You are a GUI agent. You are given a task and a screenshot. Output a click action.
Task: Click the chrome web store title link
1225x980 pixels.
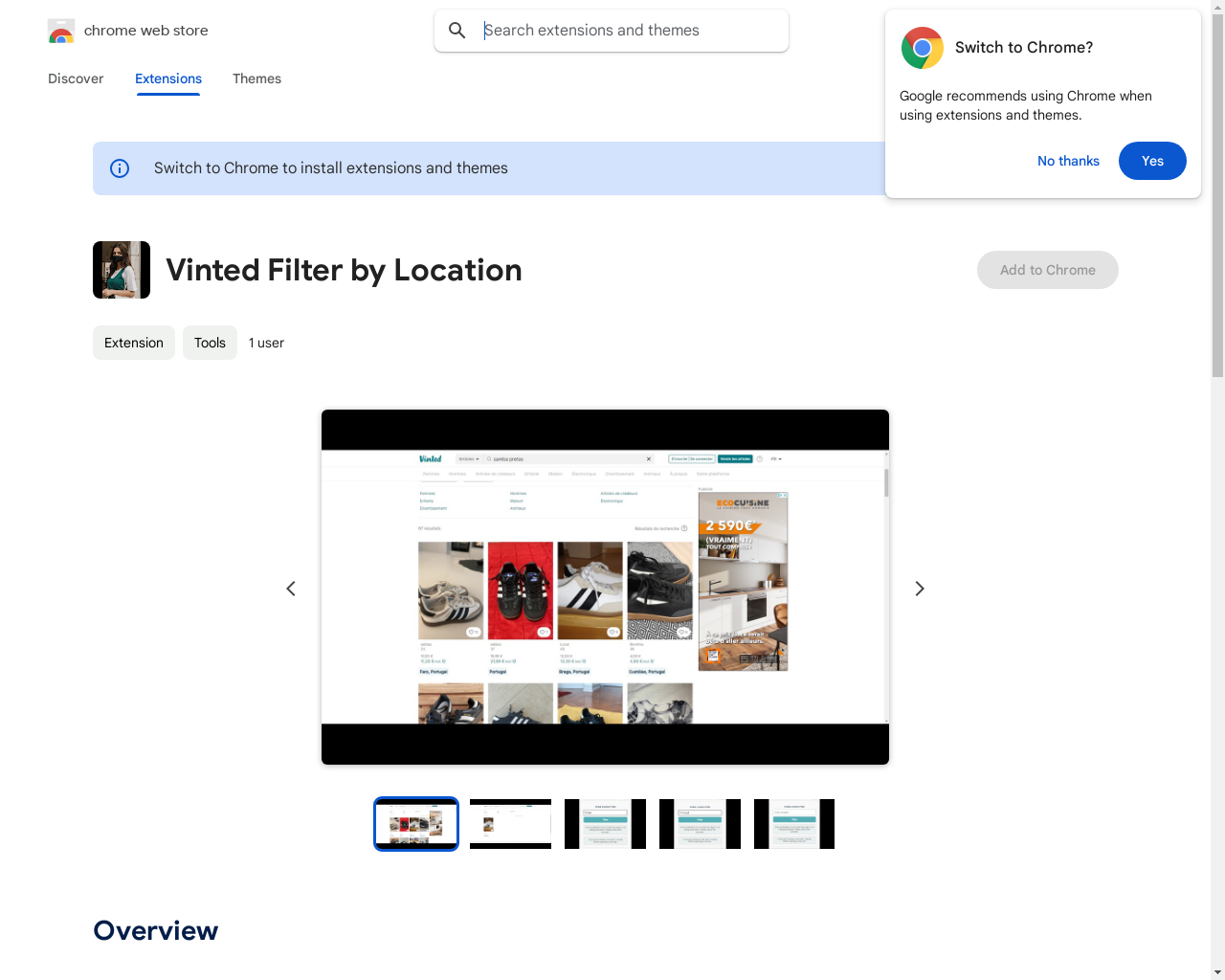pyautogui.click(x=146, y=31)
